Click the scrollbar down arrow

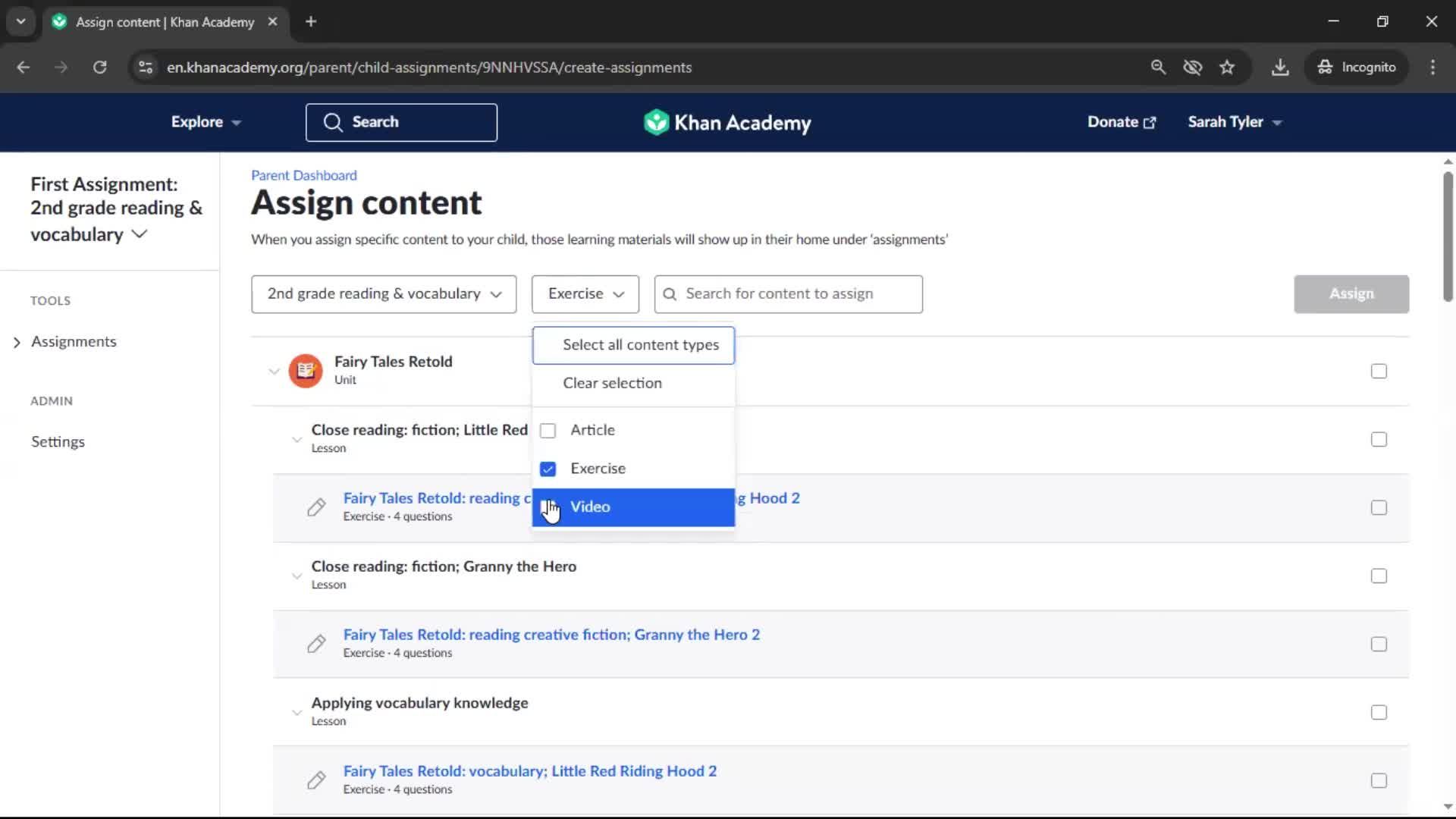pyautogui.click(x=1448, y=806)
